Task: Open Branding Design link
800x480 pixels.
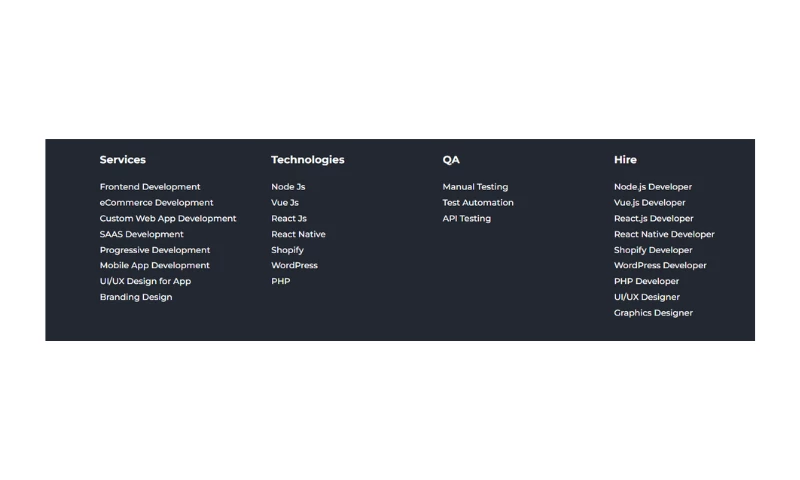Action: tap(135, 297)
